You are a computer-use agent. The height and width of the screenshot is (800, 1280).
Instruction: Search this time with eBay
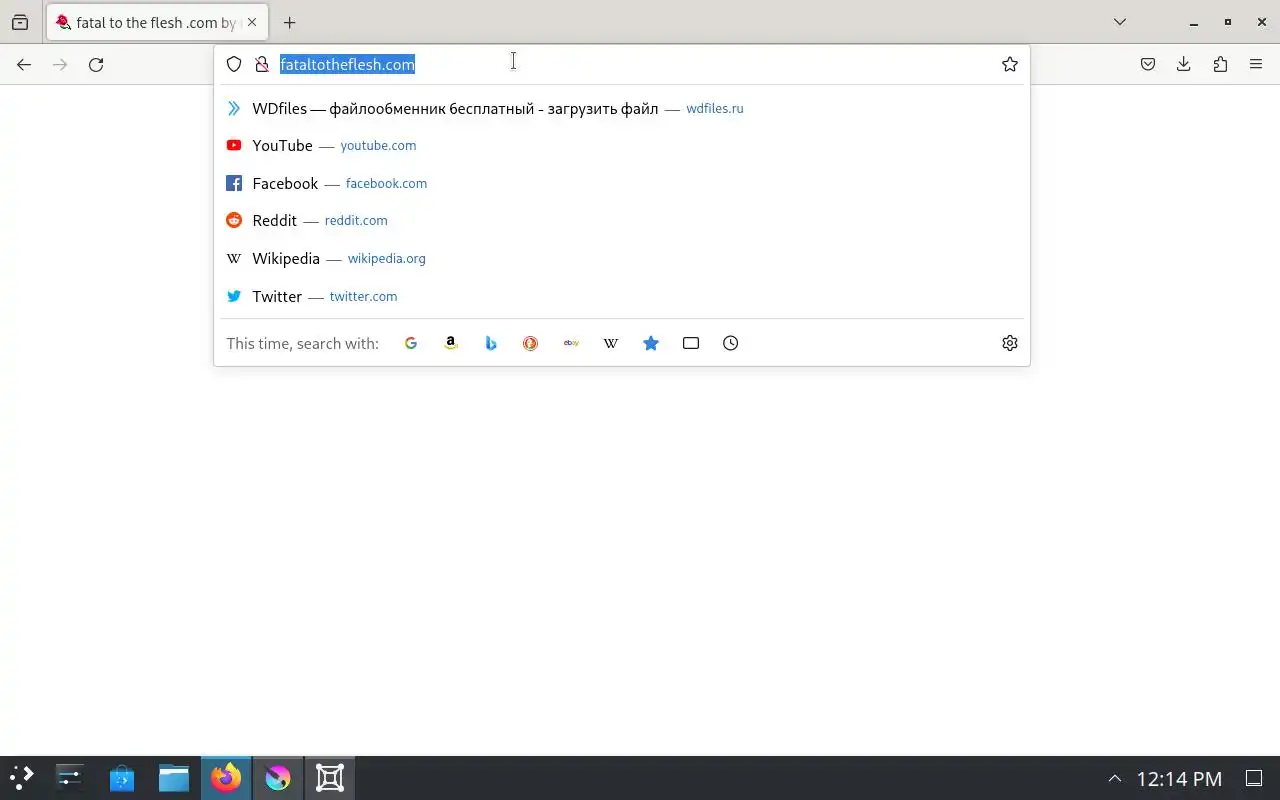[571, 343]
